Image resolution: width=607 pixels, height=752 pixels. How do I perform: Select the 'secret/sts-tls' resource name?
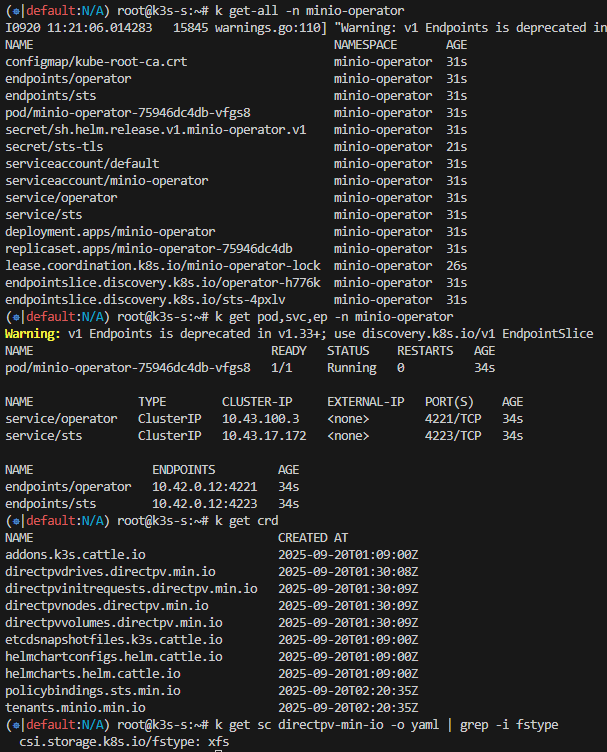(x=54, y=147)
